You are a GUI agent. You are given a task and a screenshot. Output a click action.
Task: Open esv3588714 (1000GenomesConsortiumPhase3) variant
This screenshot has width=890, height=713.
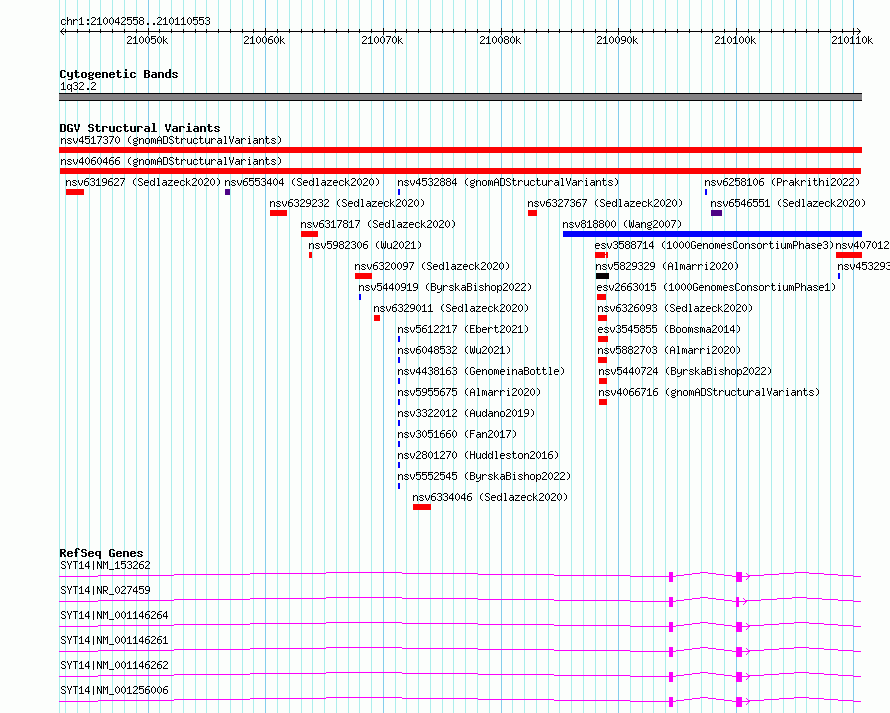[x=714, y=245]
